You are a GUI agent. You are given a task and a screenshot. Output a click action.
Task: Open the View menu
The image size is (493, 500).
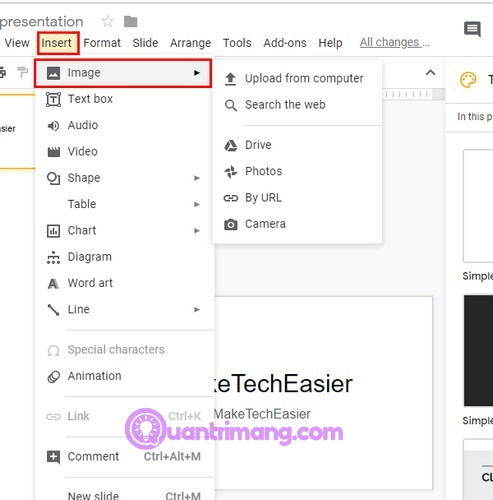[17, 43]
